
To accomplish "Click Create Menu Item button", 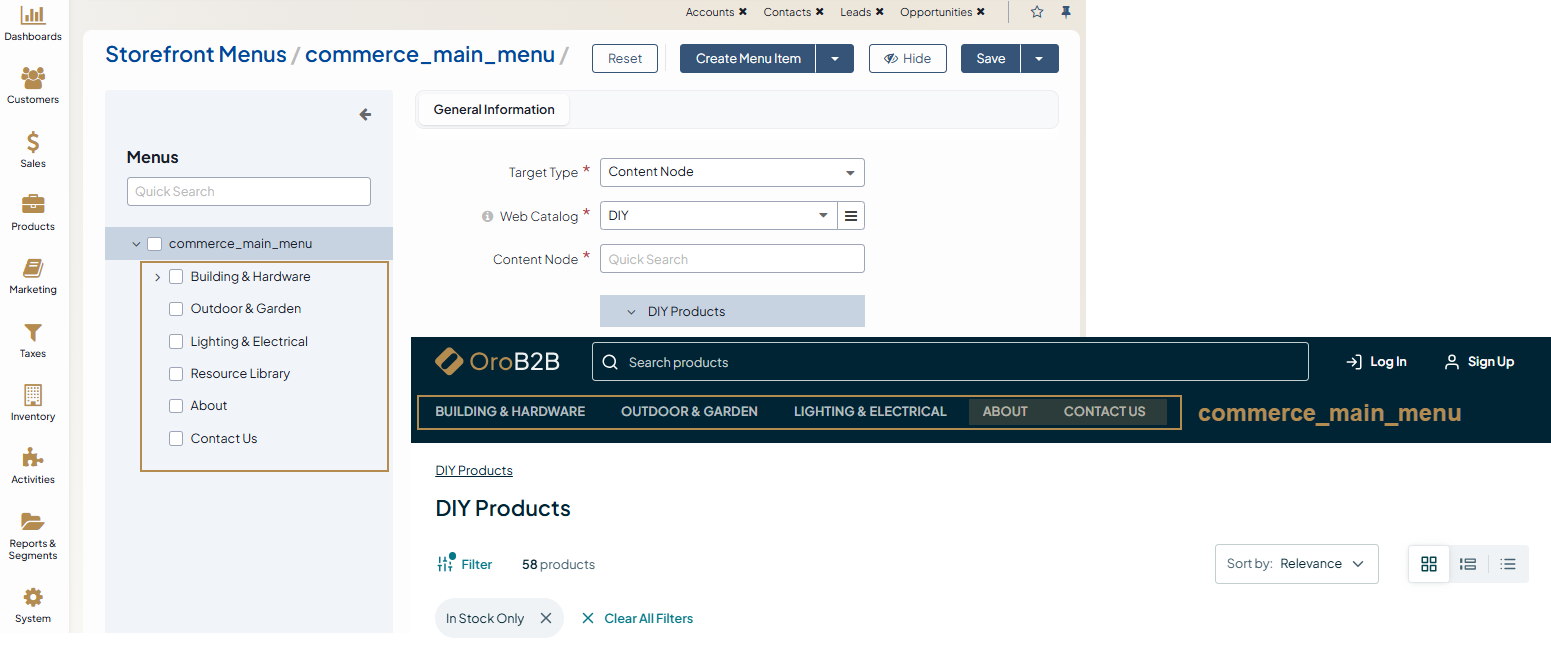I will pos(748,58).
